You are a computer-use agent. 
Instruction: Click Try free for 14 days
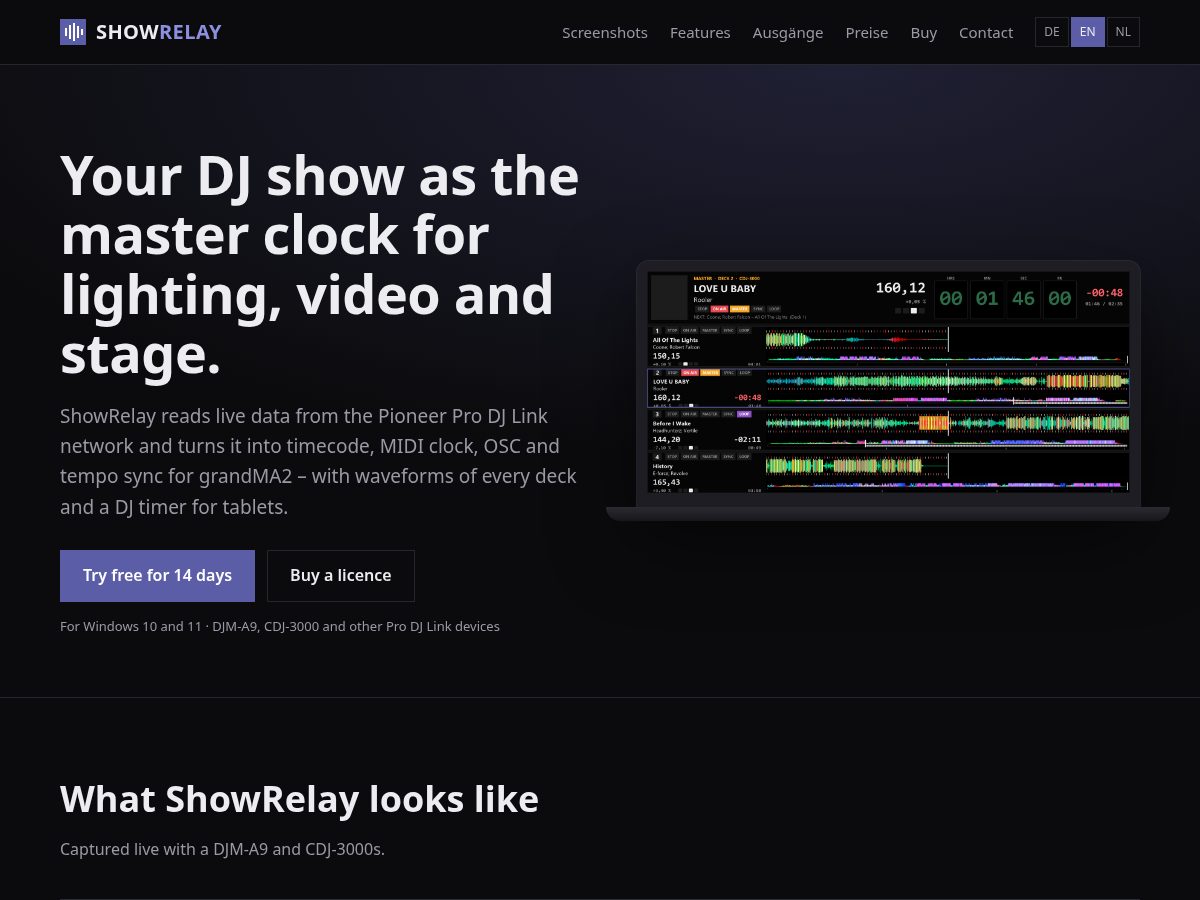157,576
